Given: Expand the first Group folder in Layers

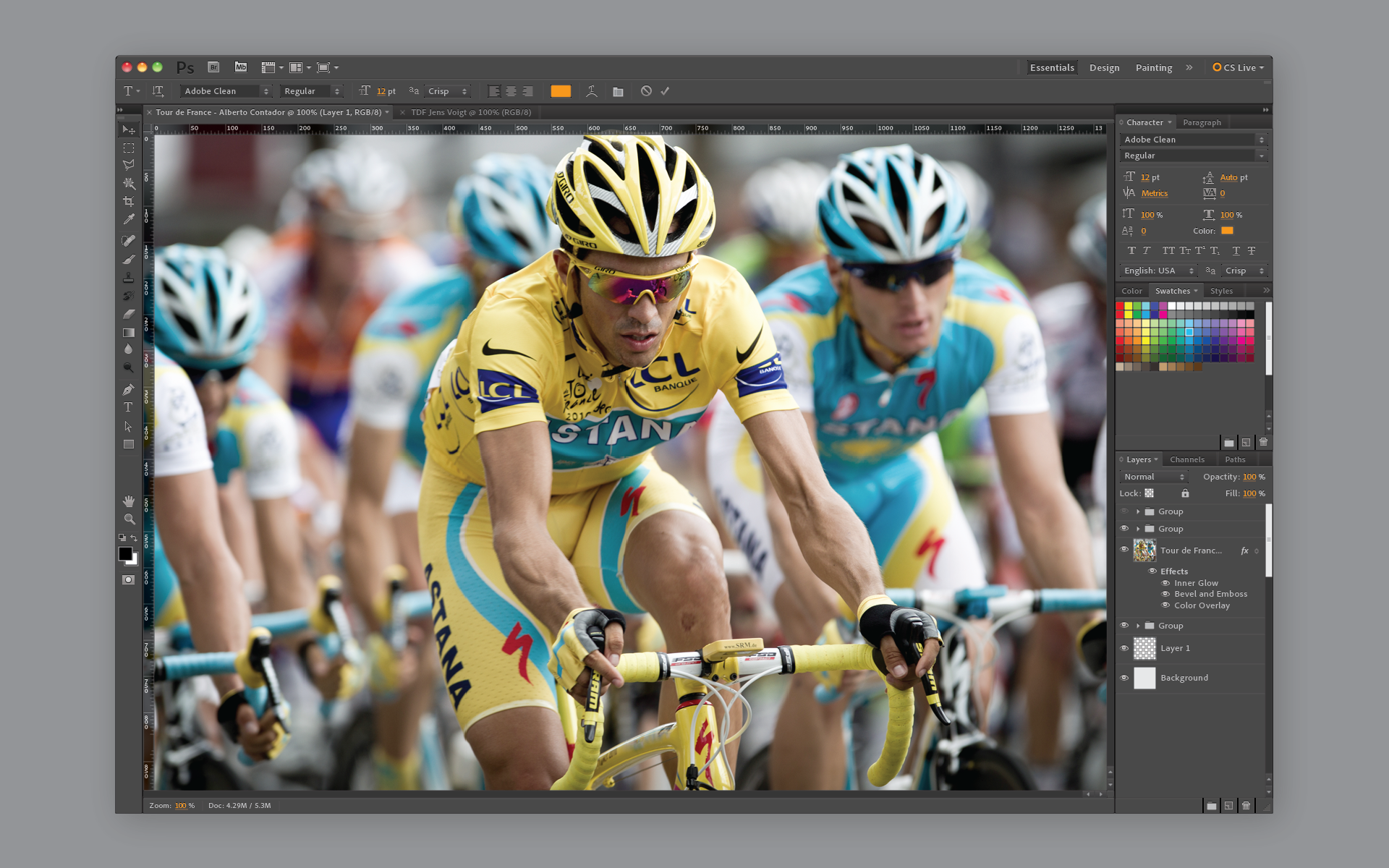Looking at the screenshot, I should click(x=1138, y=511).
